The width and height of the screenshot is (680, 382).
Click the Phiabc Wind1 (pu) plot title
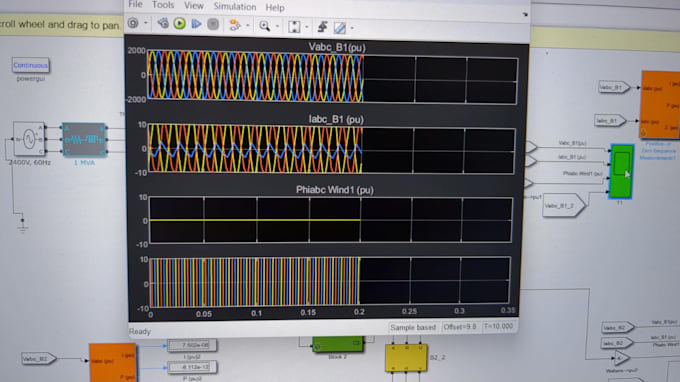point(335,190)
